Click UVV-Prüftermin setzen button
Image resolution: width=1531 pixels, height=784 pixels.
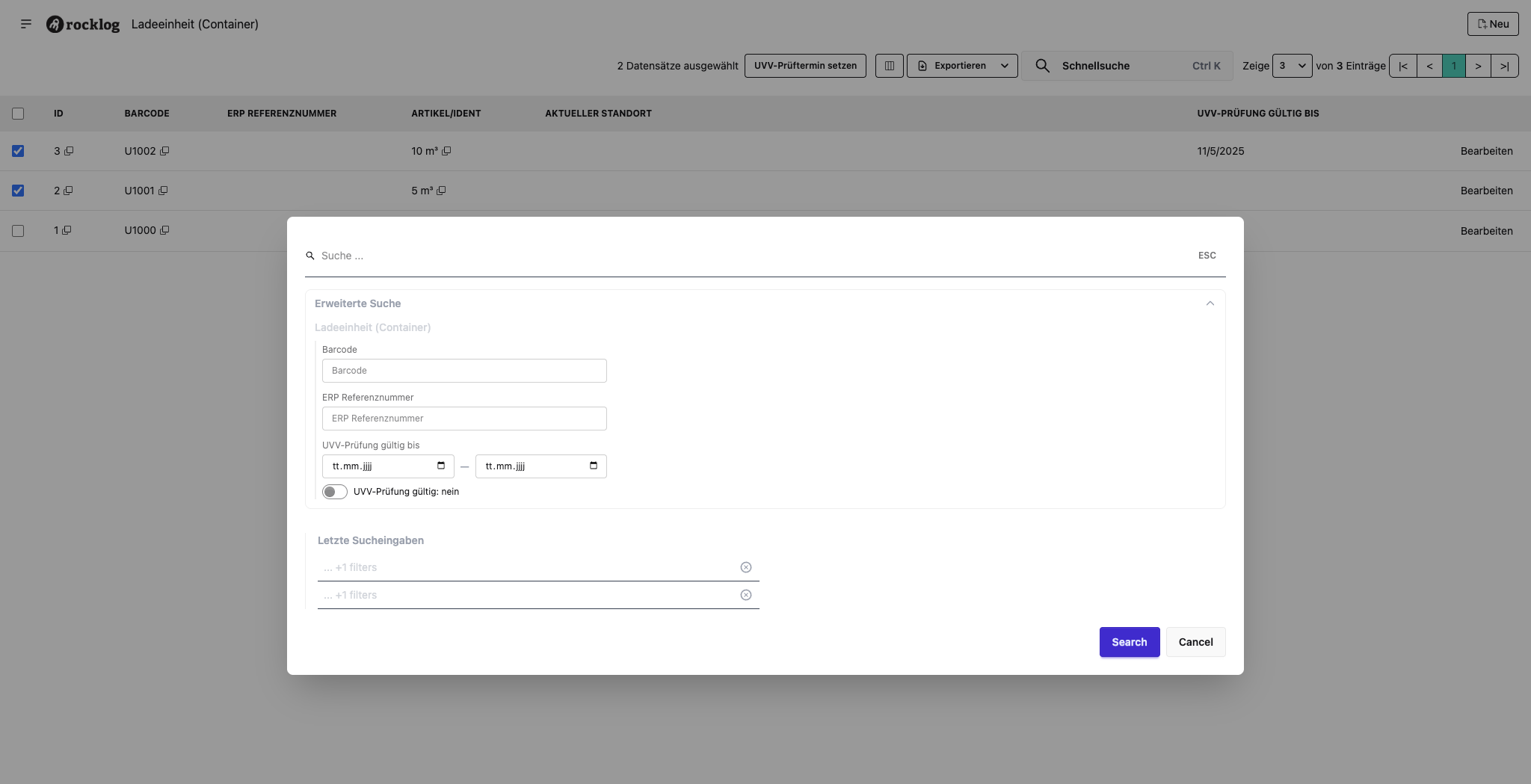click(805, 66)
